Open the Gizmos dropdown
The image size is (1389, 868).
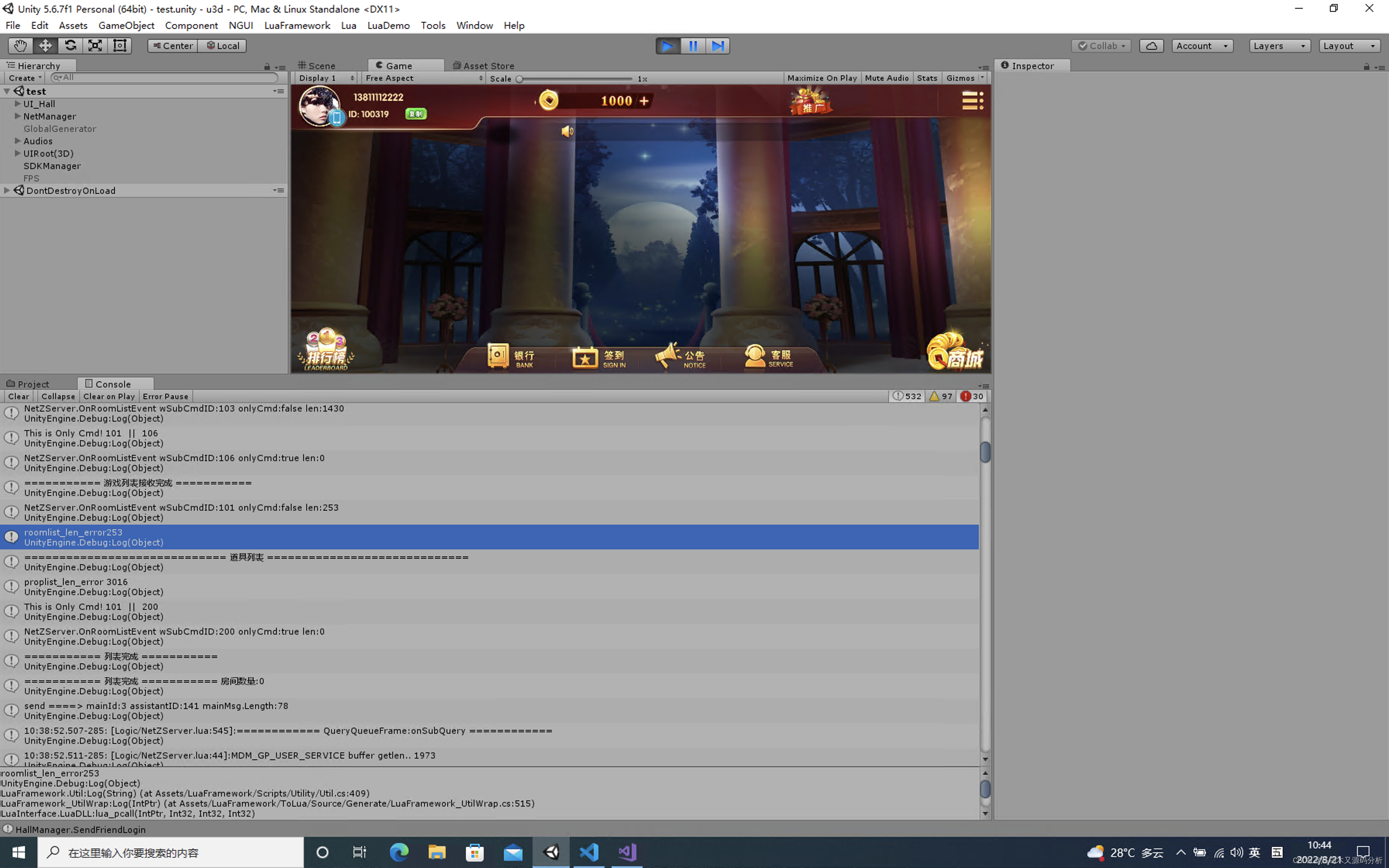click(965, 78)
